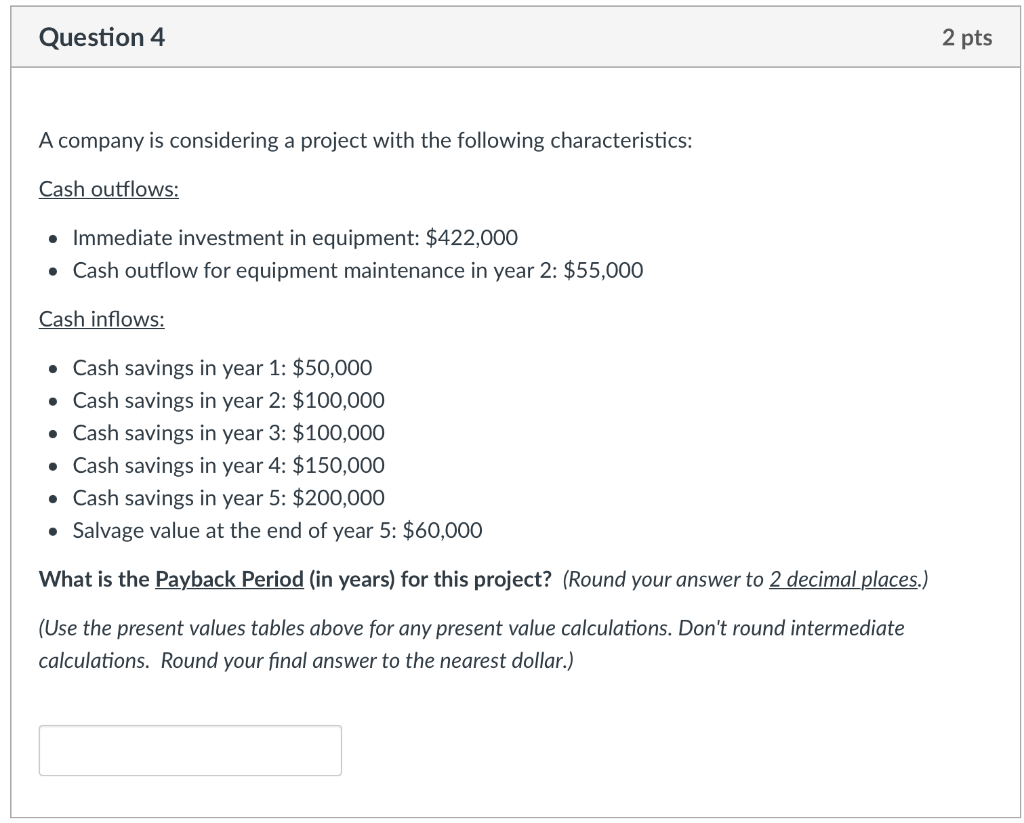Click the "A company is considering" intro sentence
The width and height of the screenshot is (1024, 823).
[x=365, y=140]
